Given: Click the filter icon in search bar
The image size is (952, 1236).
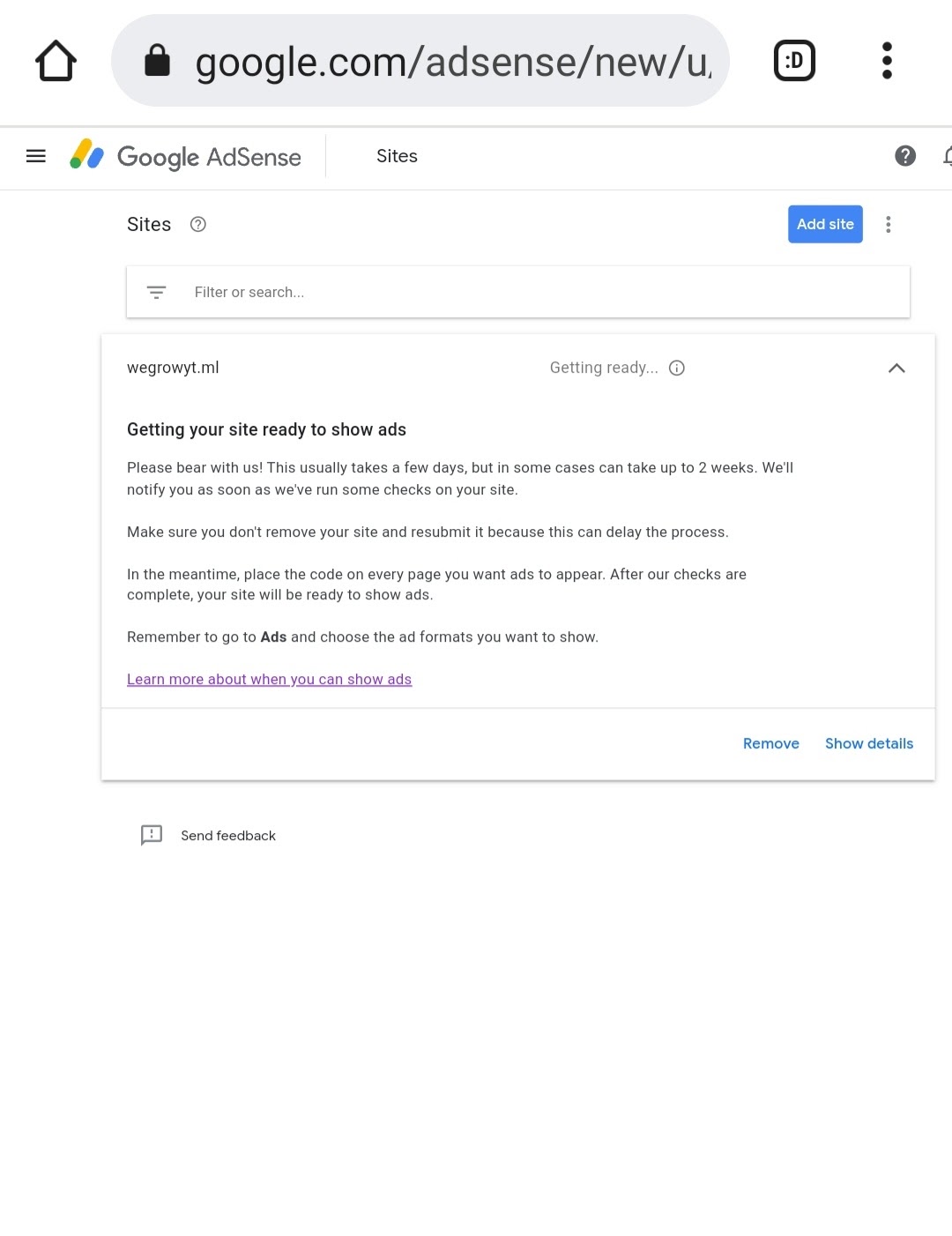Looking at the screenshot, I should point(156,292).
